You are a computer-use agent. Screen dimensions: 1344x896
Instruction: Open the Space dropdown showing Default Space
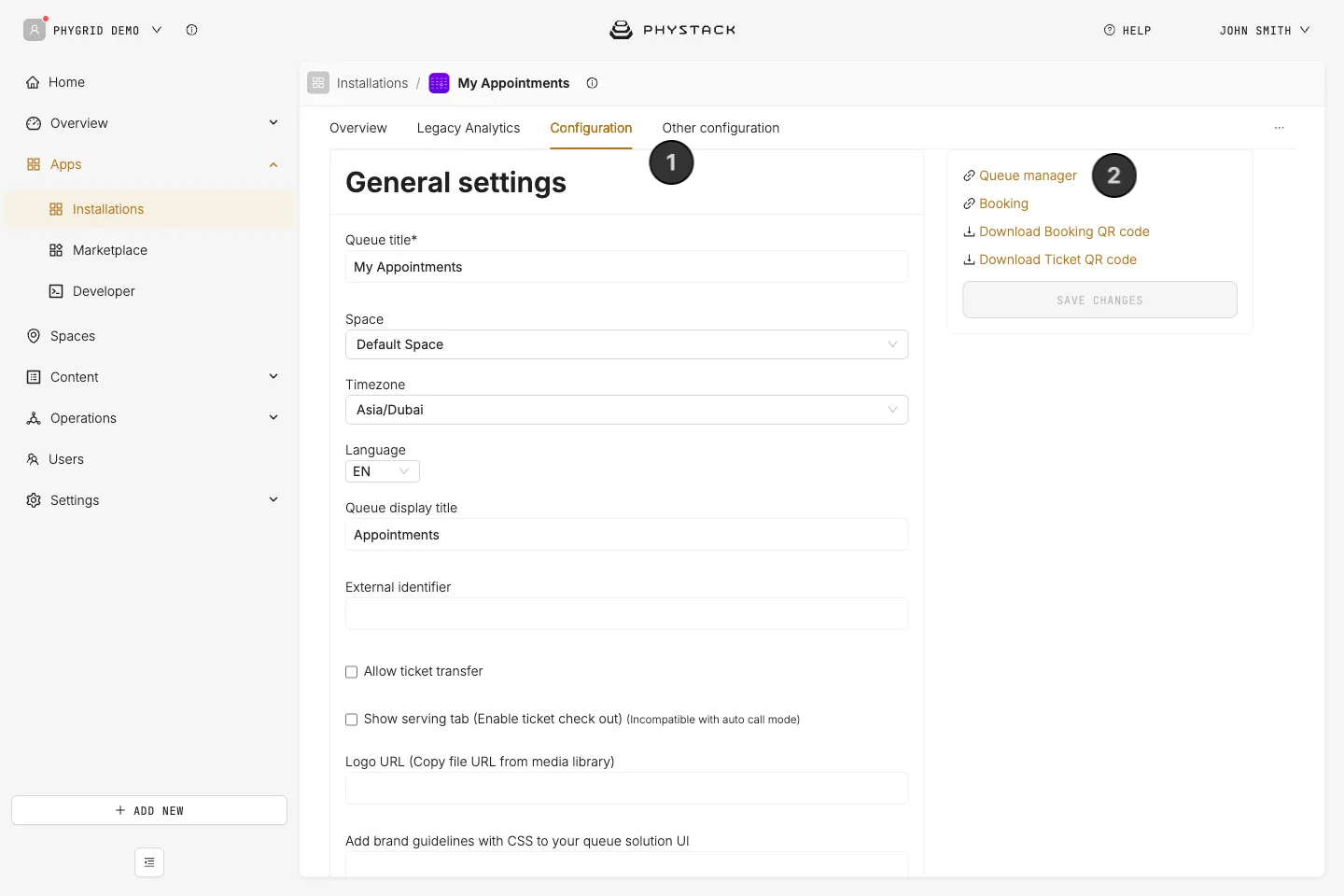626,344
